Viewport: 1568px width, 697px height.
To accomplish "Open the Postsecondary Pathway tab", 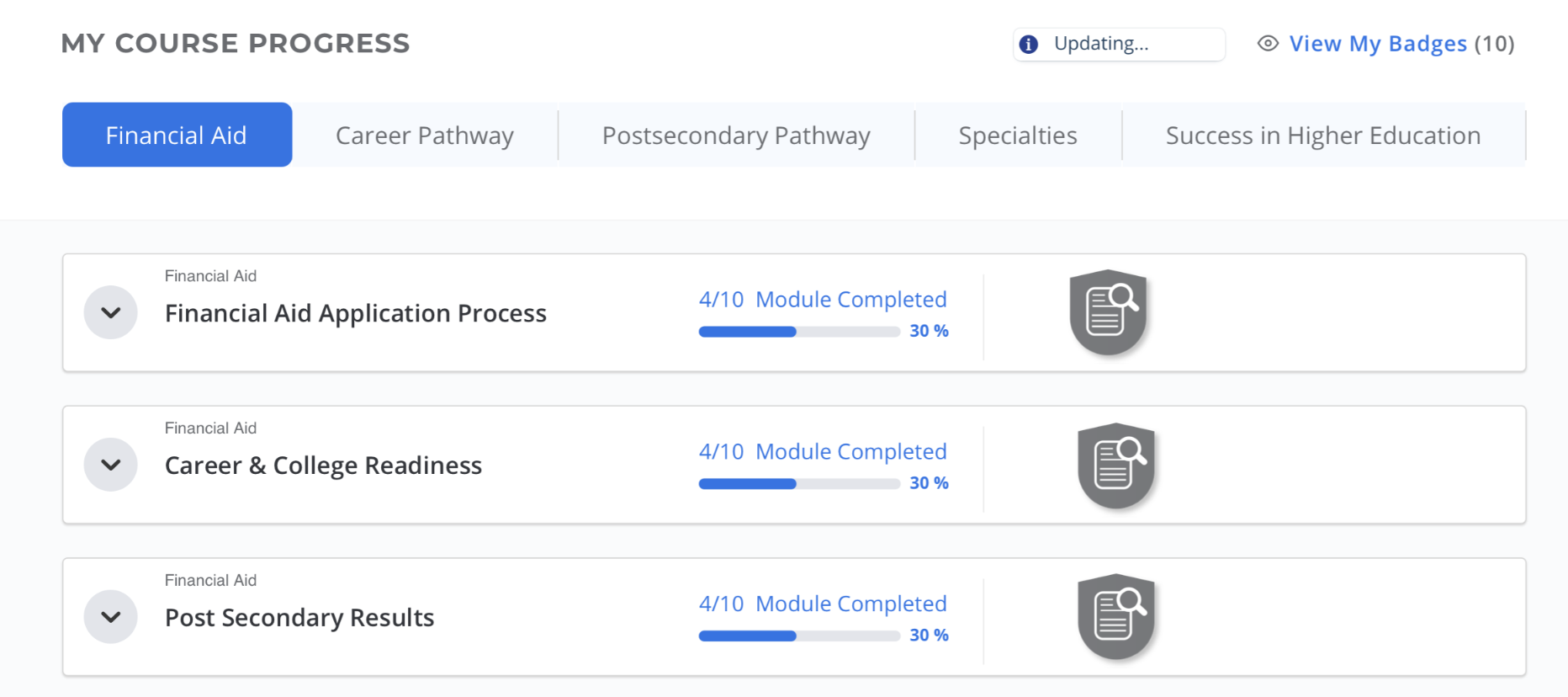I will point(736,135).
